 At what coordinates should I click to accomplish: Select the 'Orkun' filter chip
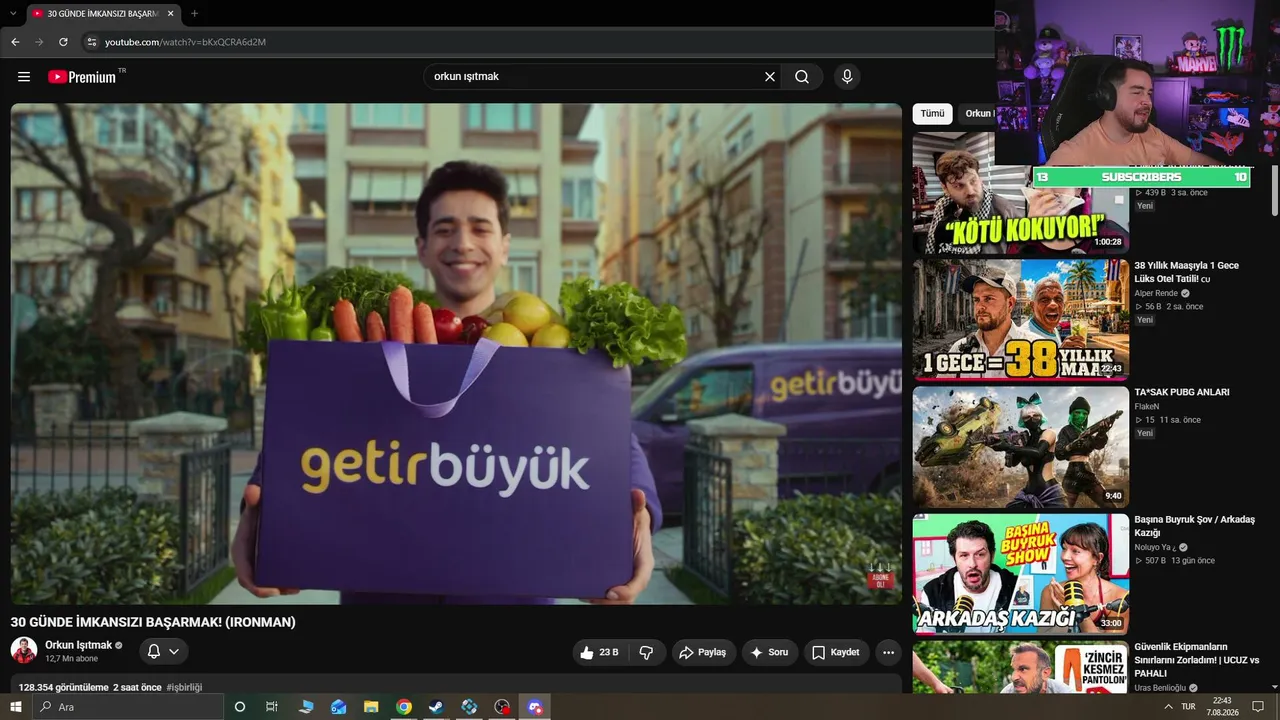(977, 114)
